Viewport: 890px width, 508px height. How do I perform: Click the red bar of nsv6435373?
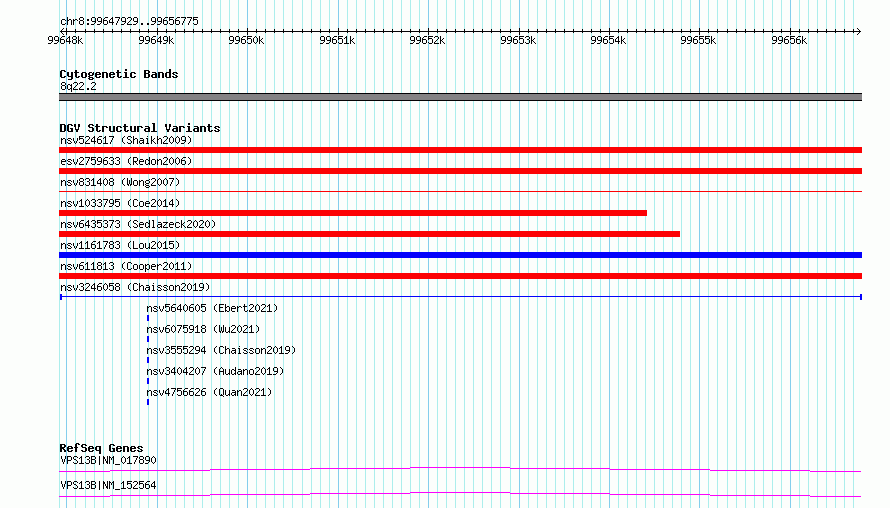(x=370, y=234)
